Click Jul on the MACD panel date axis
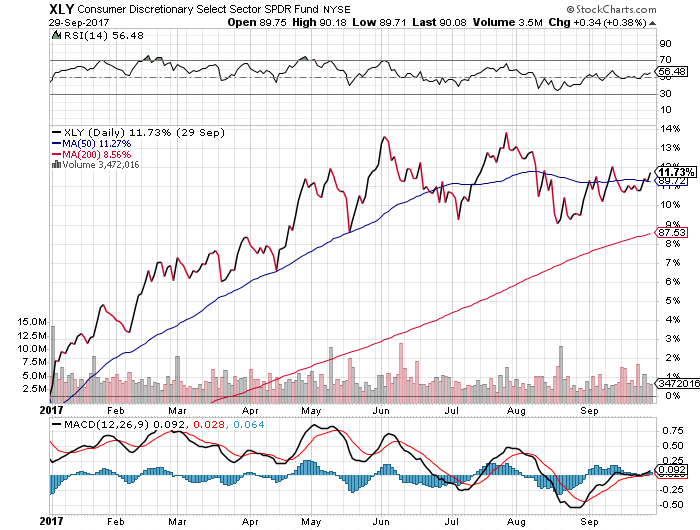Image resolution: width=700 pixels, height=530 pixels. pyautogui.click(x=452, y=522)
